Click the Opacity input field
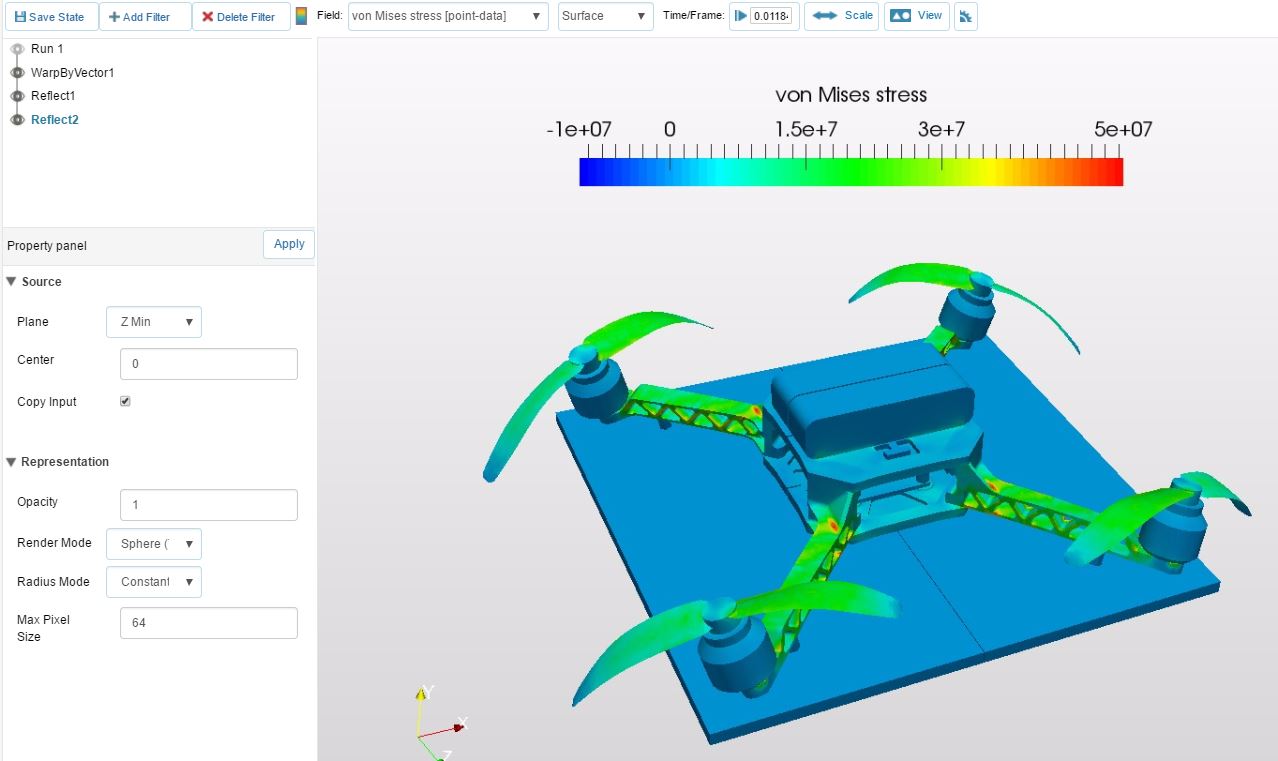The height and width of the screenshot is (761, 1278). point(208,505)
